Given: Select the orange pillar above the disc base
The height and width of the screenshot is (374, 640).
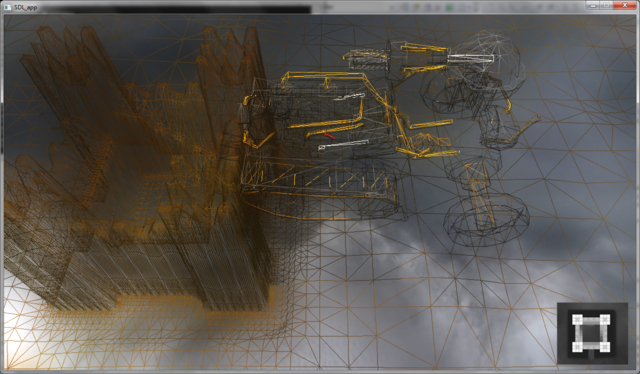Looking at the screenshot, I should 480,192.
